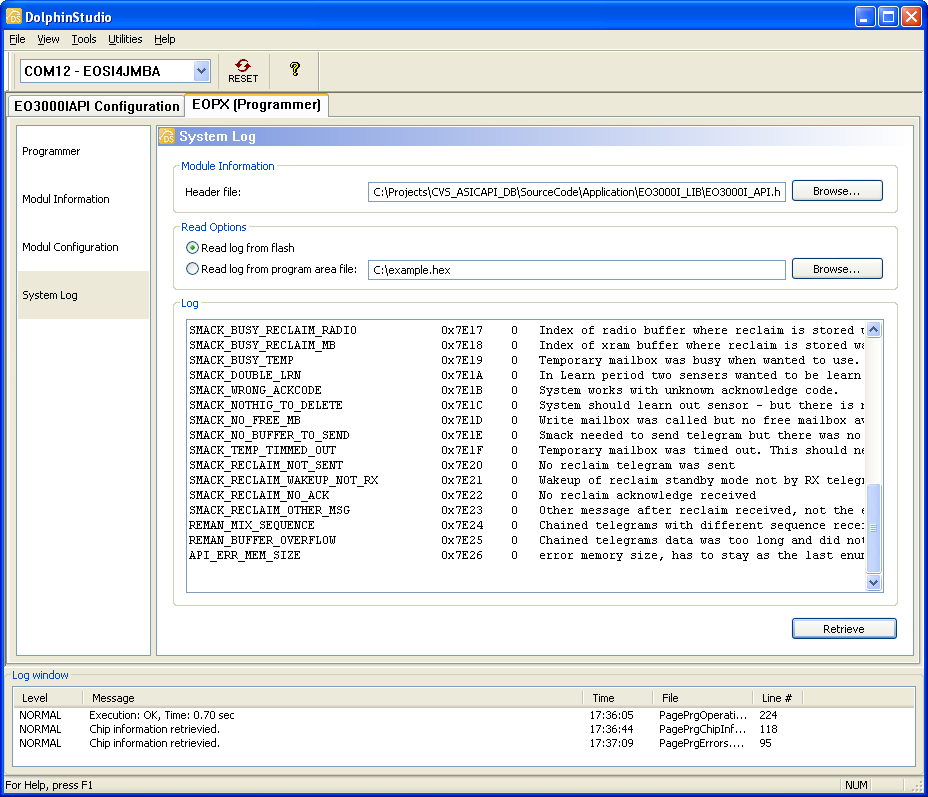Click the log scrollbar down arrow
This screenshot has width=928, height=797.
pos(873,582)
